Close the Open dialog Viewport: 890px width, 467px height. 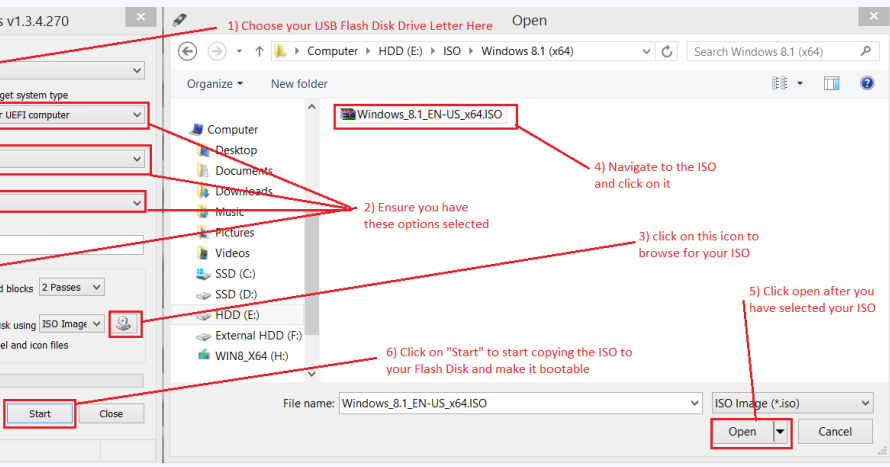point(874,16)
